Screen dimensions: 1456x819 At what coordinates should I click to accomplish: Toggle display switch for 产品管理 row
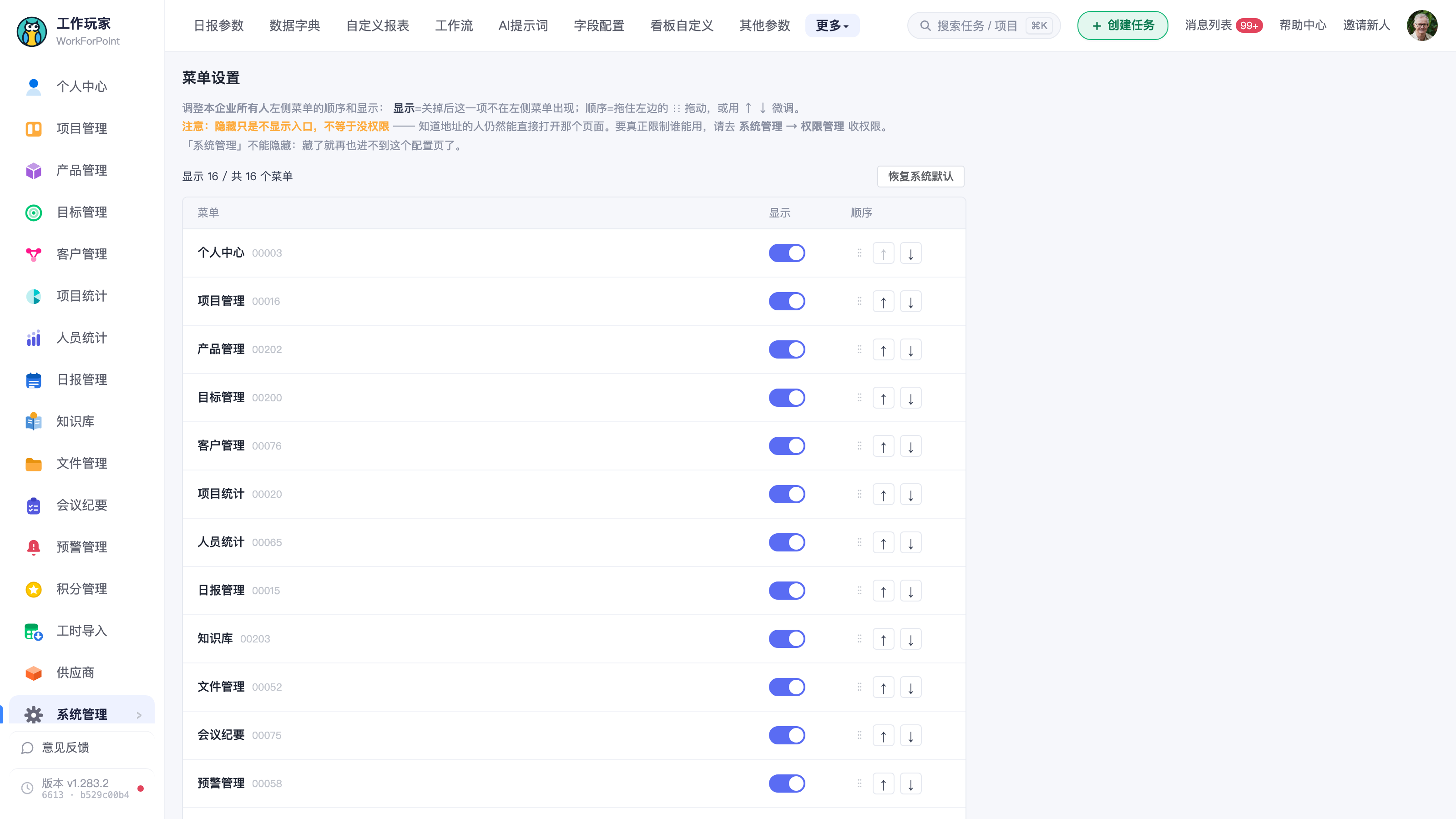787,349
